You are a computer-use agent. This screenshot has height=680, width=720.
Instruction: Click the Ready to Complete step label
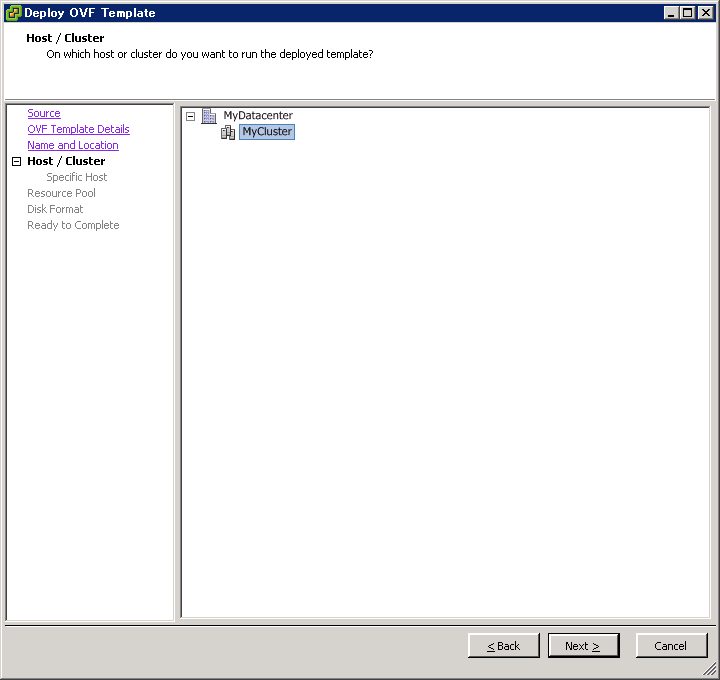click(x=73, y=225)
